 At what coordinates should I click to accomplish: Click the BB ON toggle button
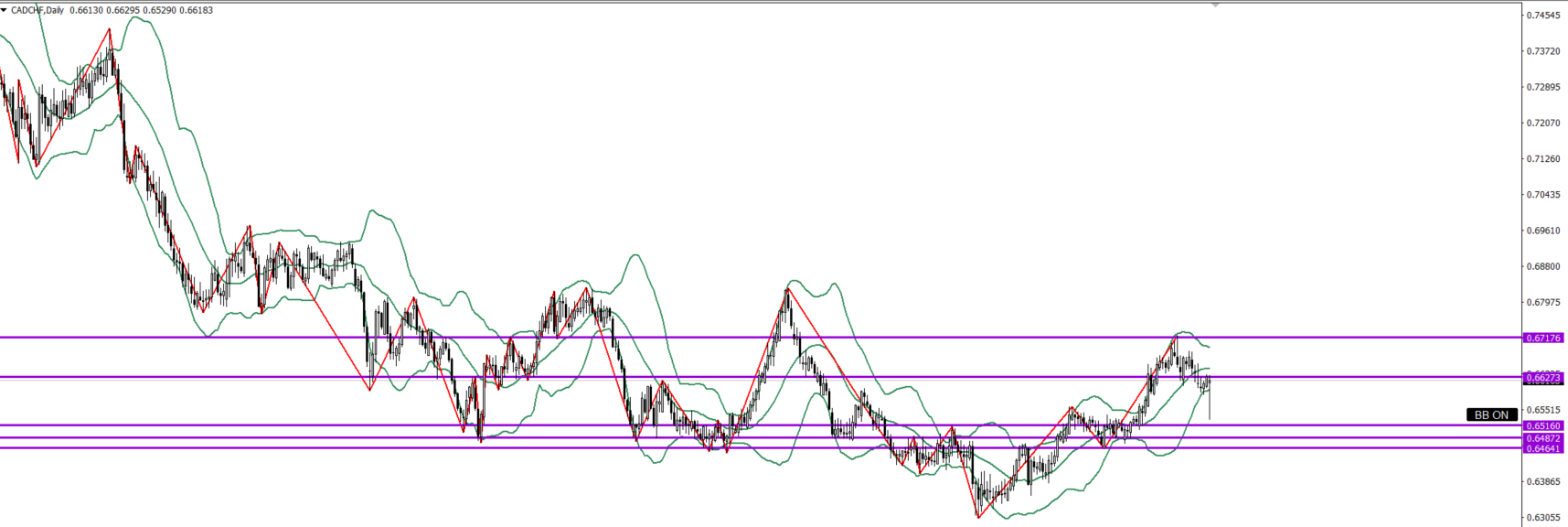1491,414
